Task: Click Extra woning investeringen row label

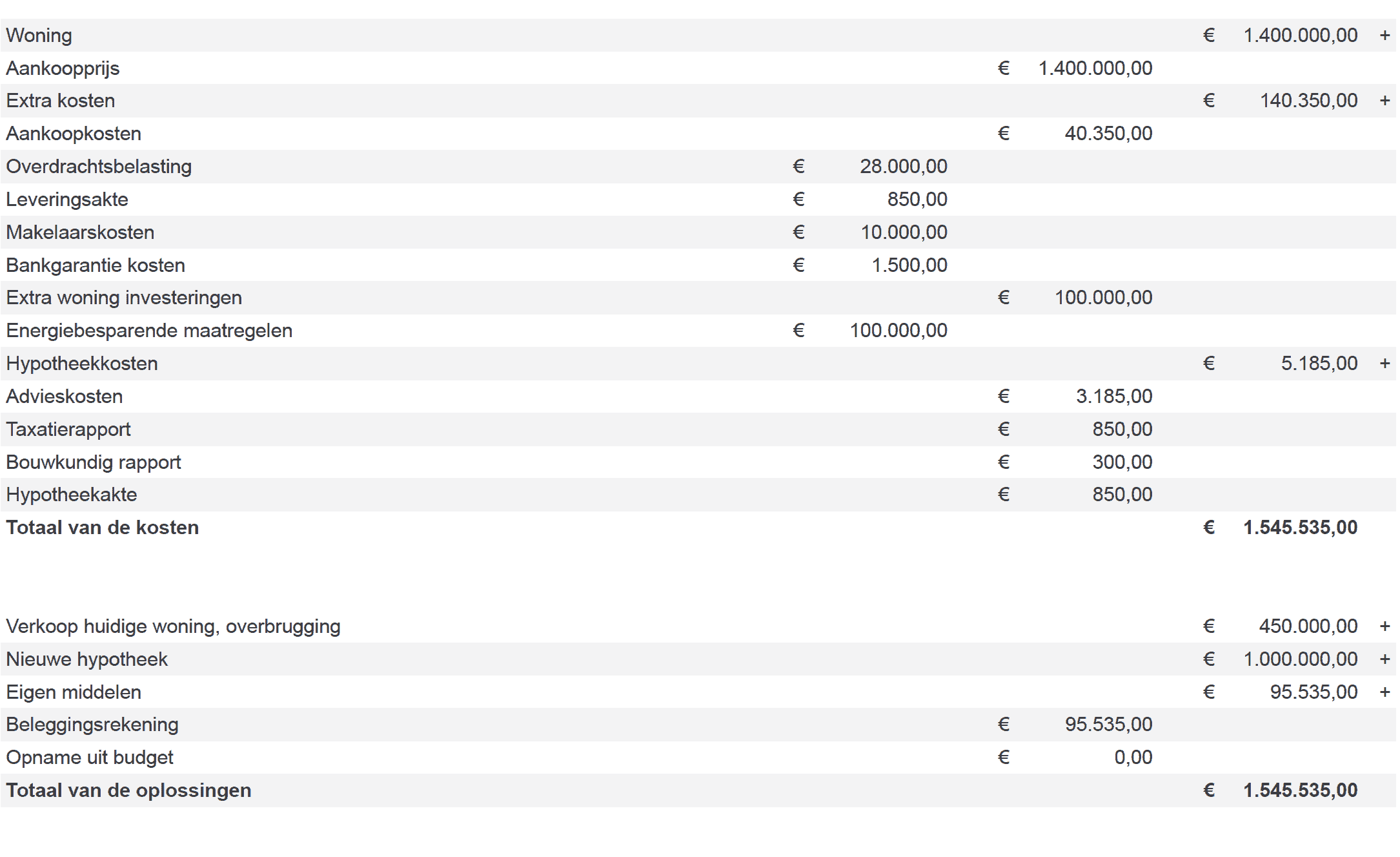Action: point(124,298)
